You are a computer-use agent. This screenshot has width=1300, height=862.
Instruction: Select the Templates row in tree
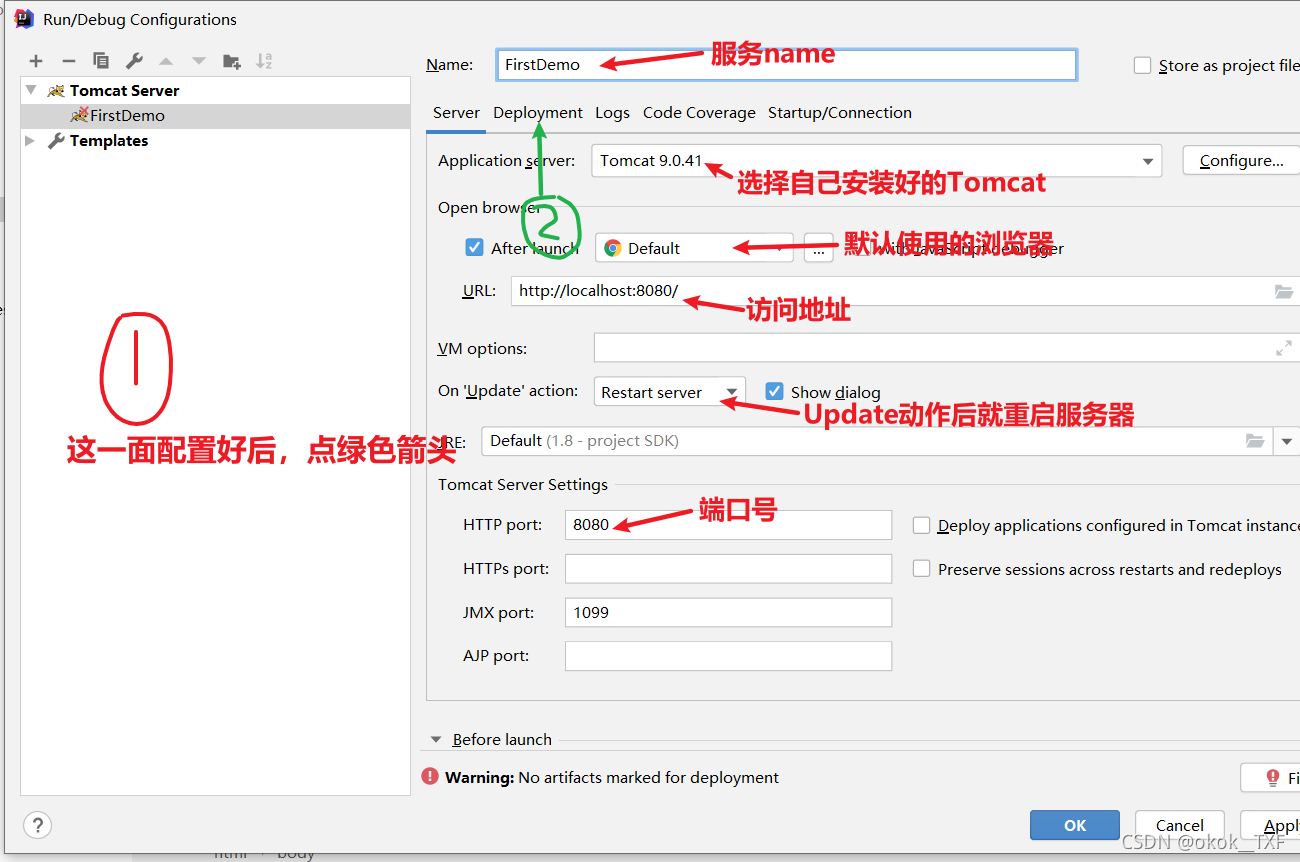pyautogui.click(x=215, y=141)
